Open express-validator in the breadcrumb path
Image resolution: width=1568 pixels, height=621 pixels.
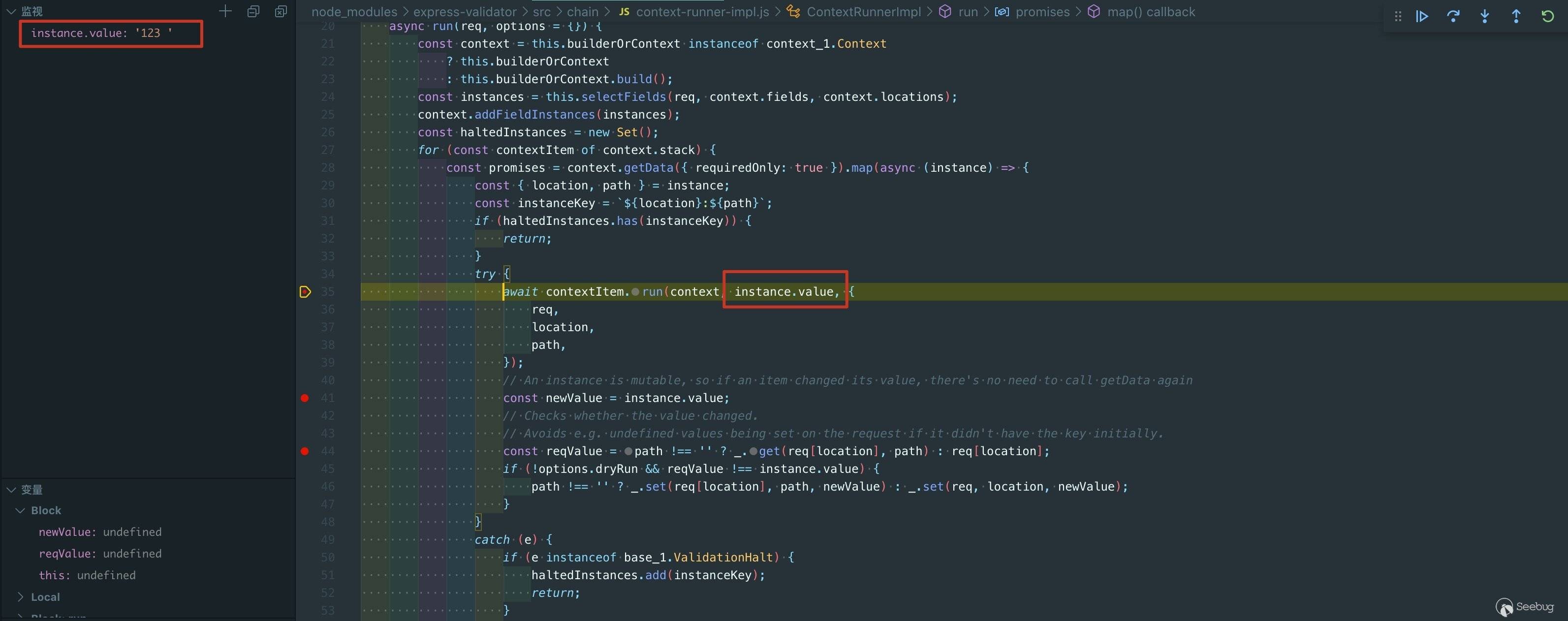tap(465, 12)
